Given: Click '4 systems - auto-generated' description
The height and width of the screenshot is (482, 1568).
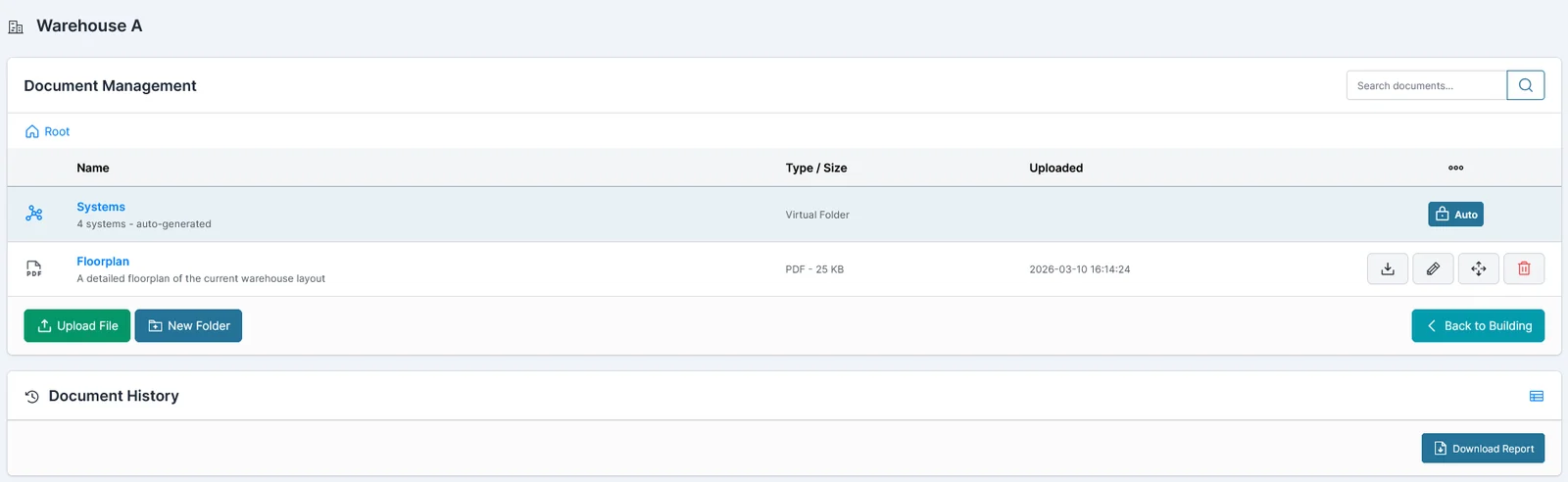Looking at the screenshot, I should point(144,223).
